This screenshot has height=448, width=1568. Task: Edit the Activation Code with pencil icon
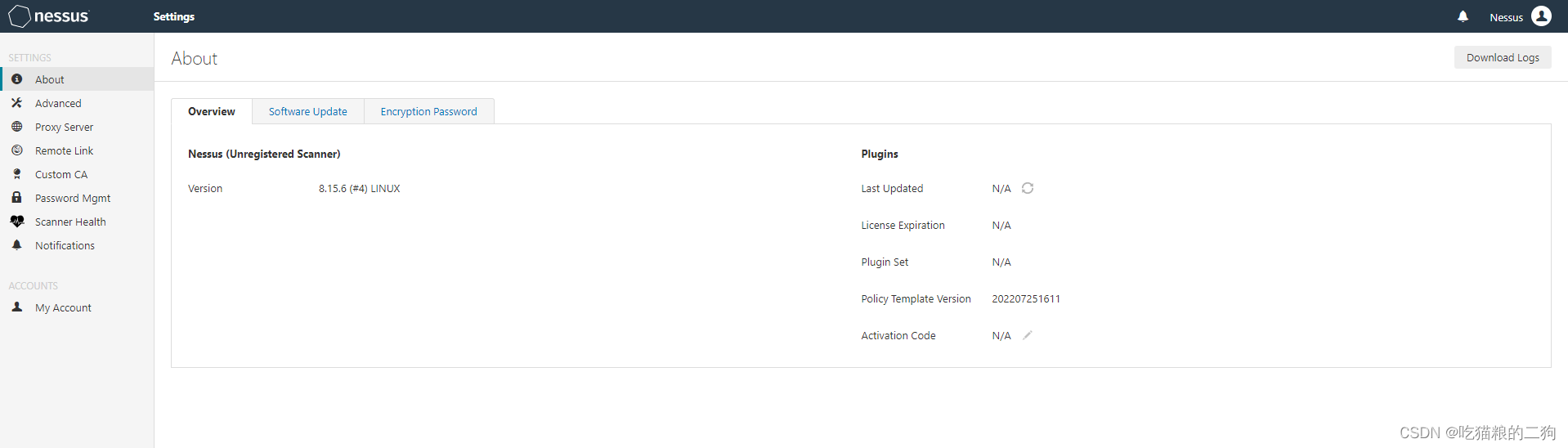[1028, 335]
